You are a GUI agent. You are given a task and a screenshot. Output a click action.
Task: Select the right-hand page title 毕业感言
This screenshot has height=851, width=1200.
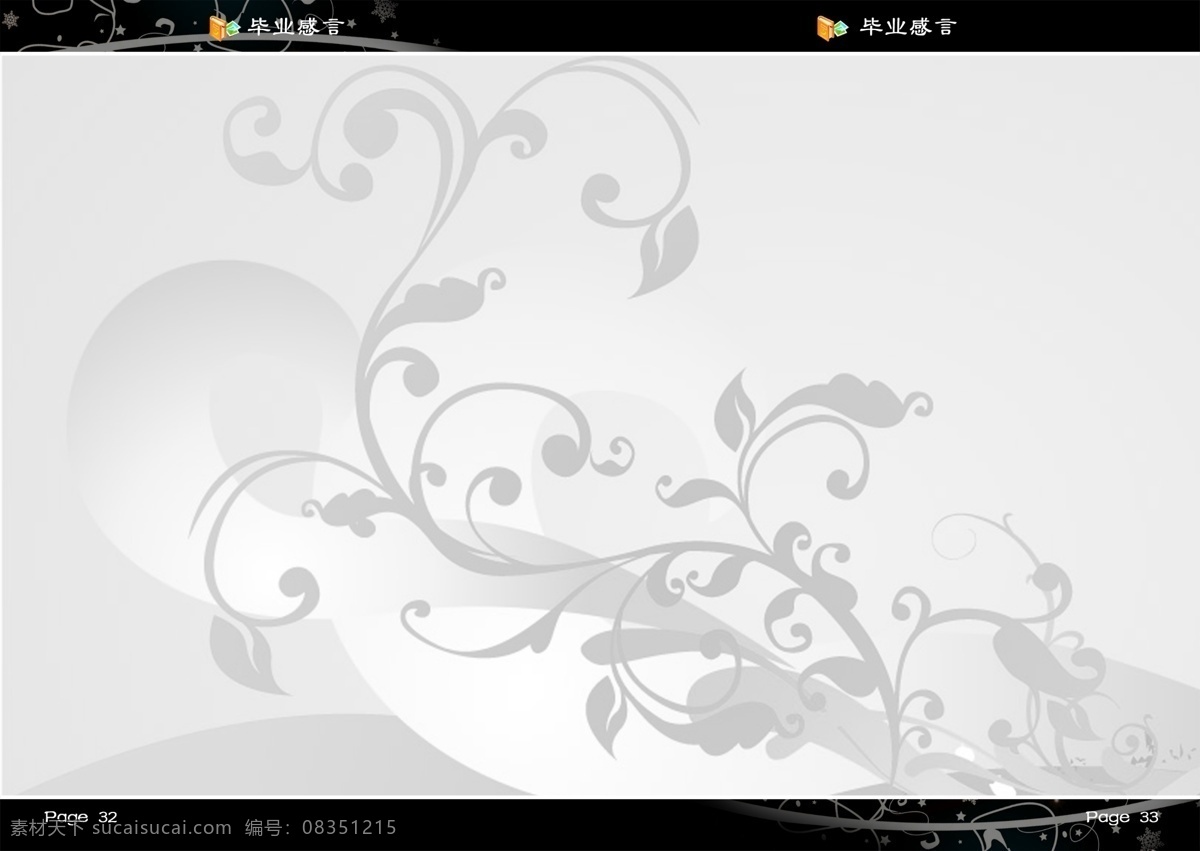click(908, 28)
